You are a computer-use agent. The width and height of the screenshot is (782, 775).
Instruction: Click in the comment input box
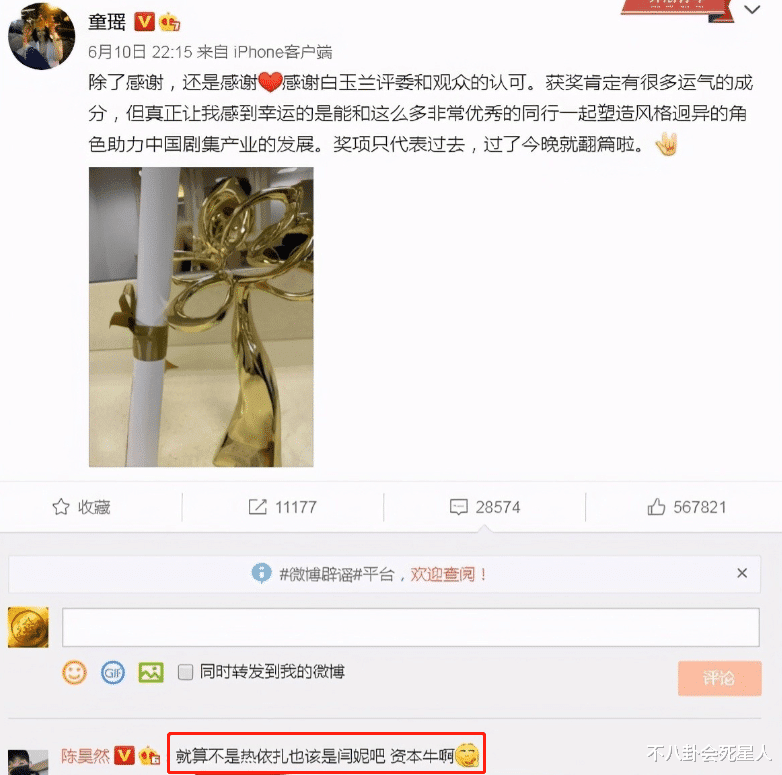coord(410,627)
